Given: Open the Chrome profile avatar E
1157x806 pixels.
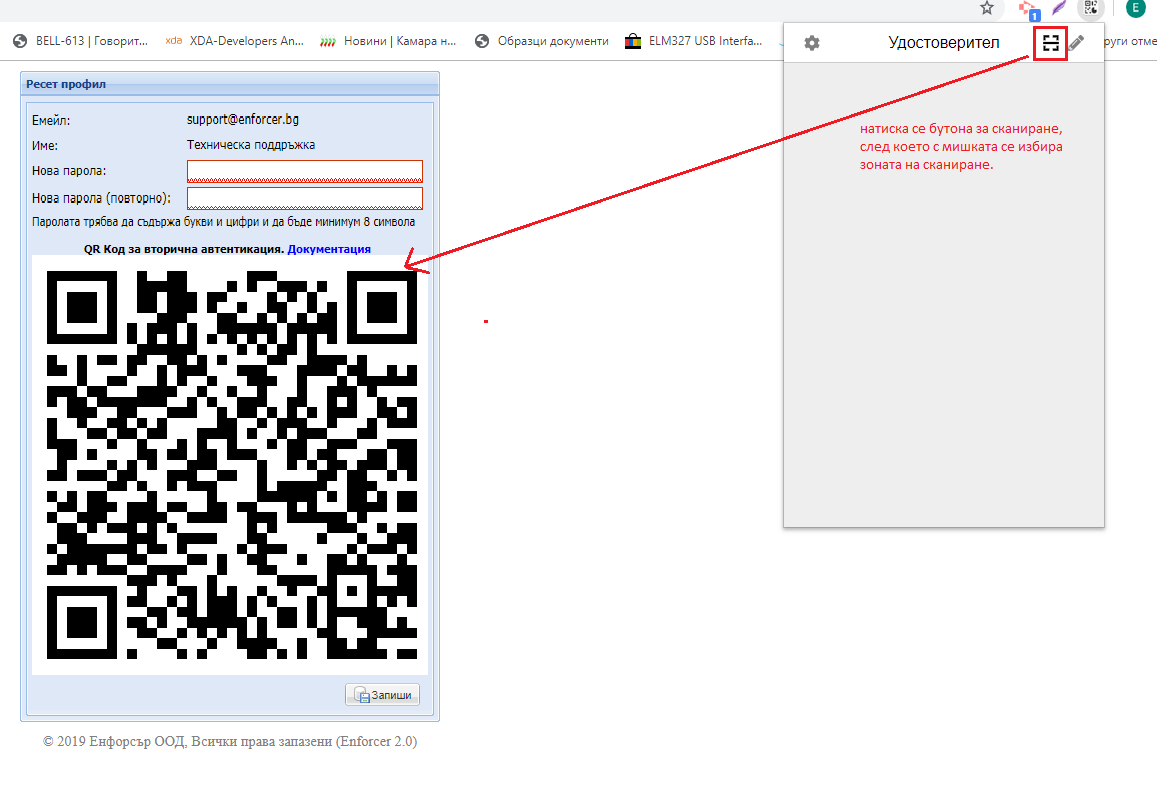Looking at the screenshot, I should coord(1135,8).
